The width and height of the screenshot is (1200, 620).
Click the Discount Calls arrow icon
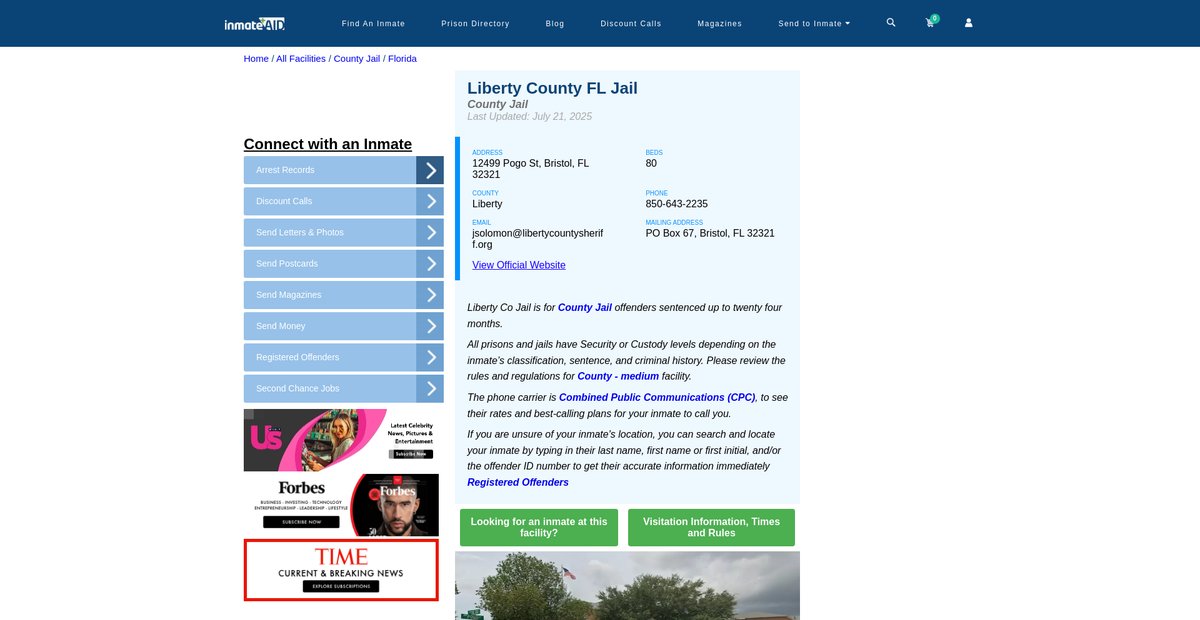pos(430,201)
